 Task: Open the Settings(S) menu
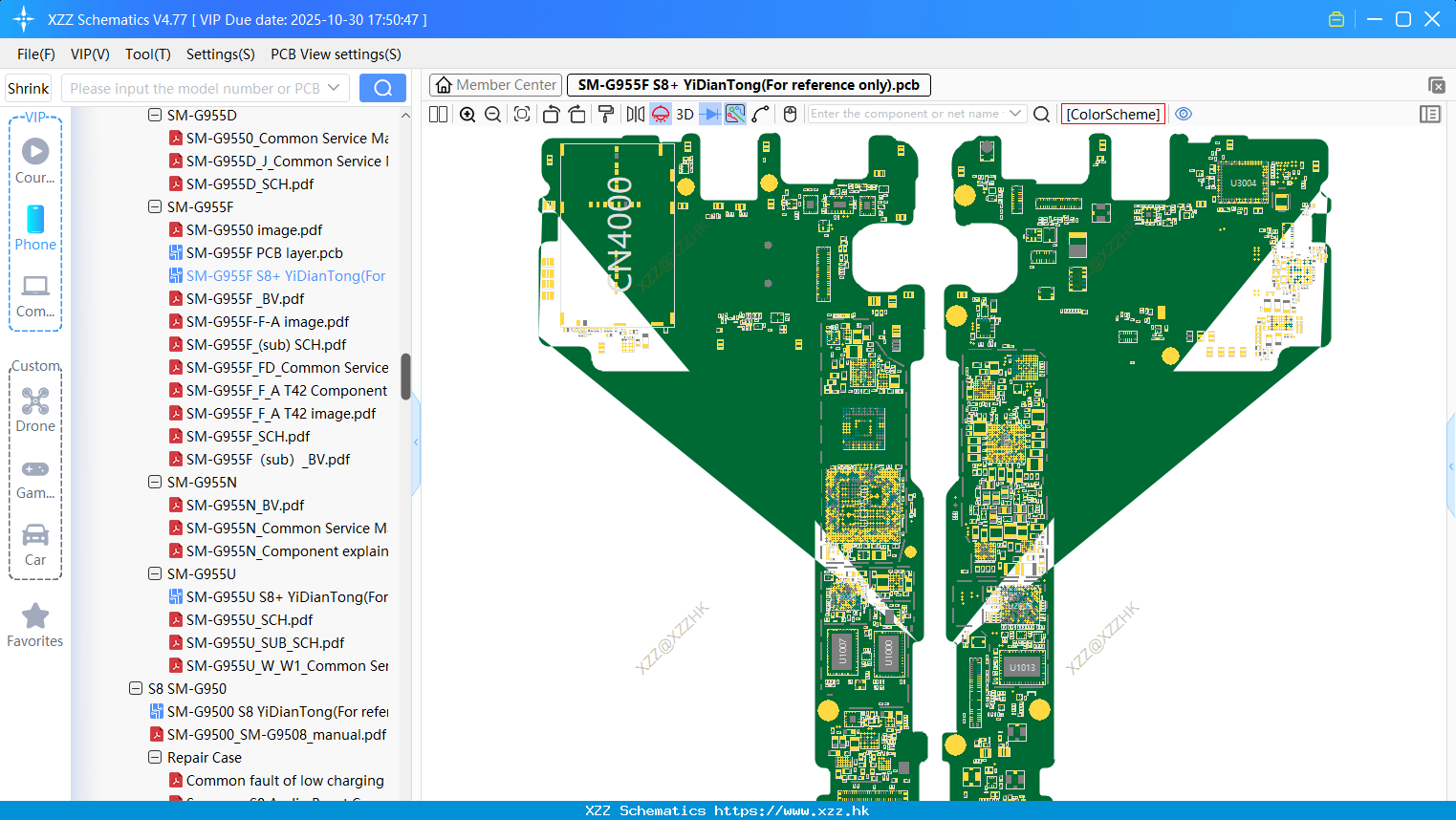coord(221,54)
